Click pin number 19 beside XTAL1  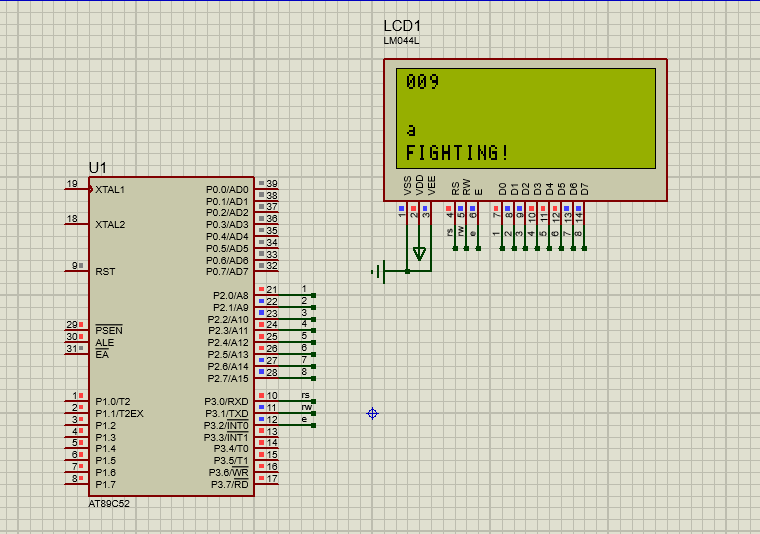point(72,184)
